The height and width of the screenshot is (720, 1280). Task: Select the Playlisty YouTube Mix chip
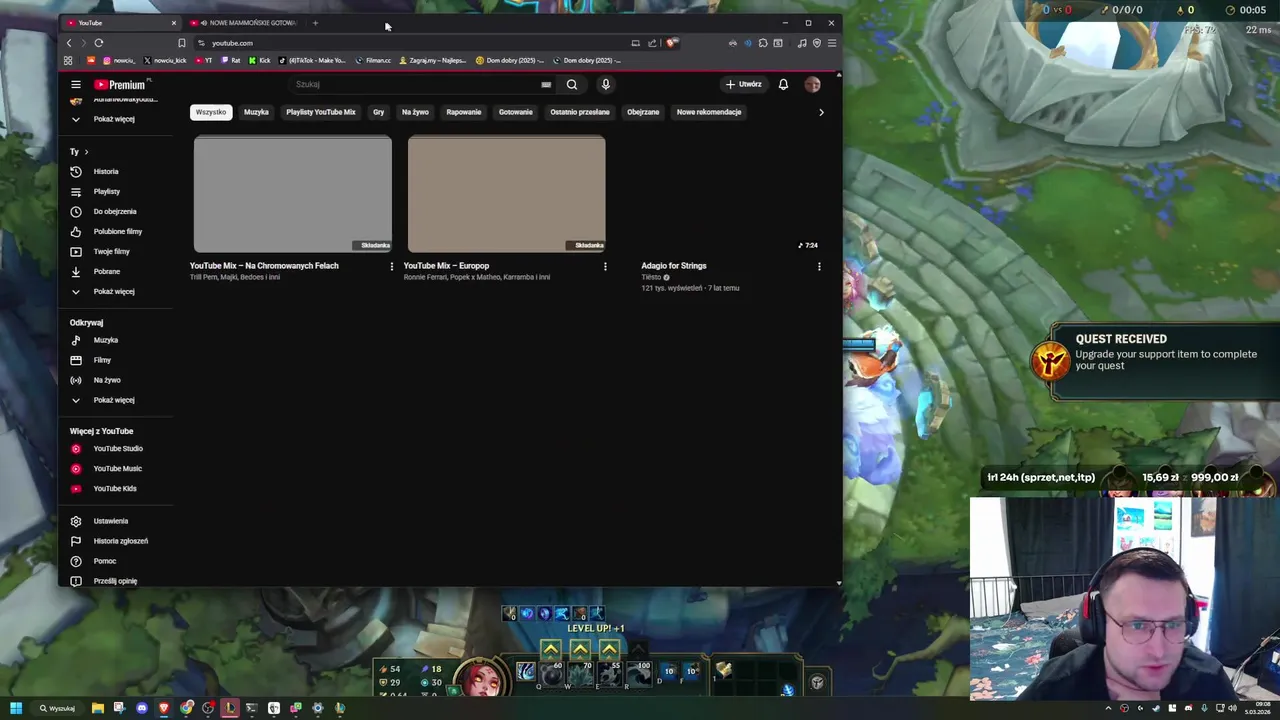click(x=321, y=112)
